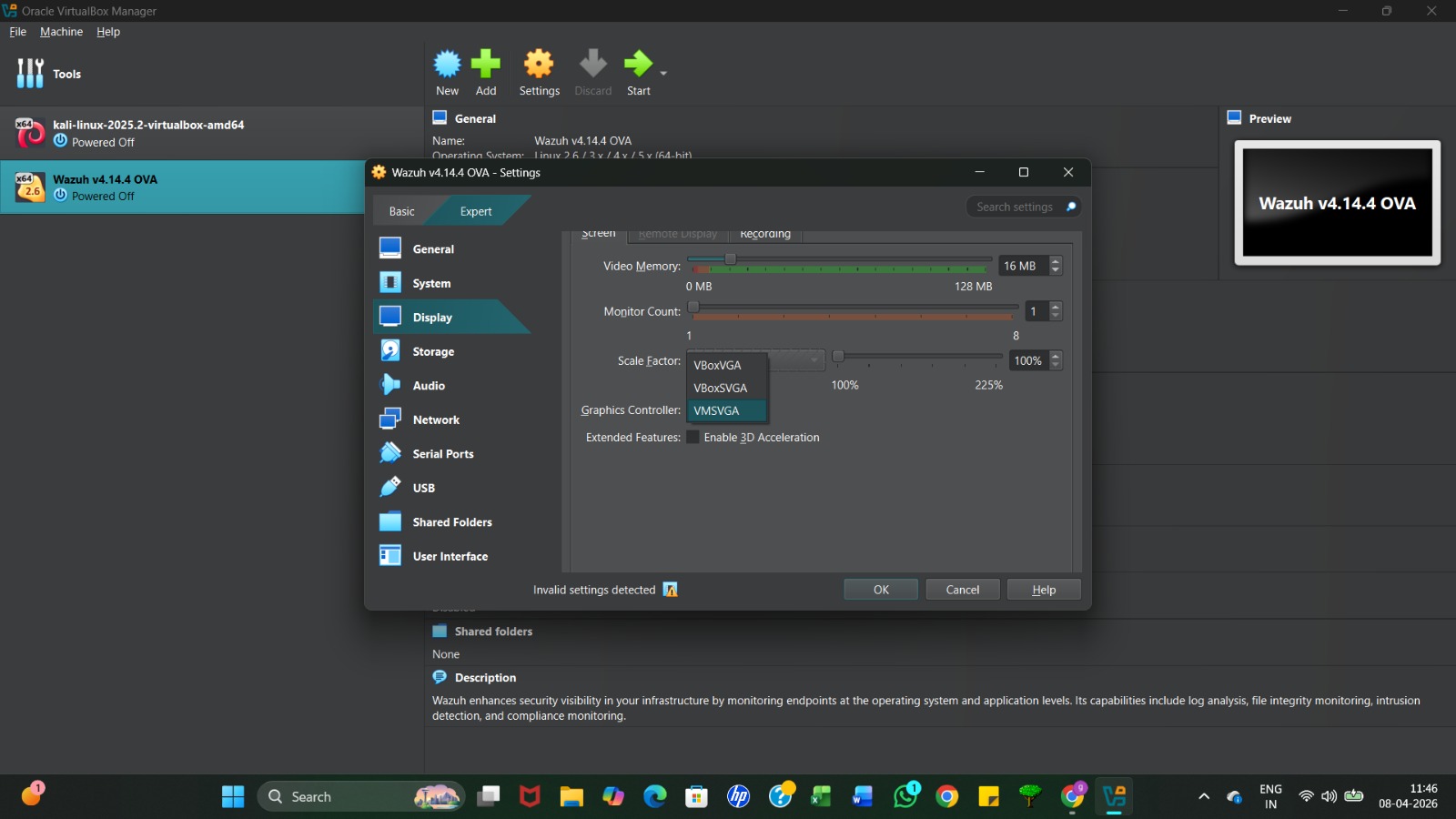Screen dimensions: 1456x819
Task: Expand the Start button dropdown arrow
Action: point(663,73)
